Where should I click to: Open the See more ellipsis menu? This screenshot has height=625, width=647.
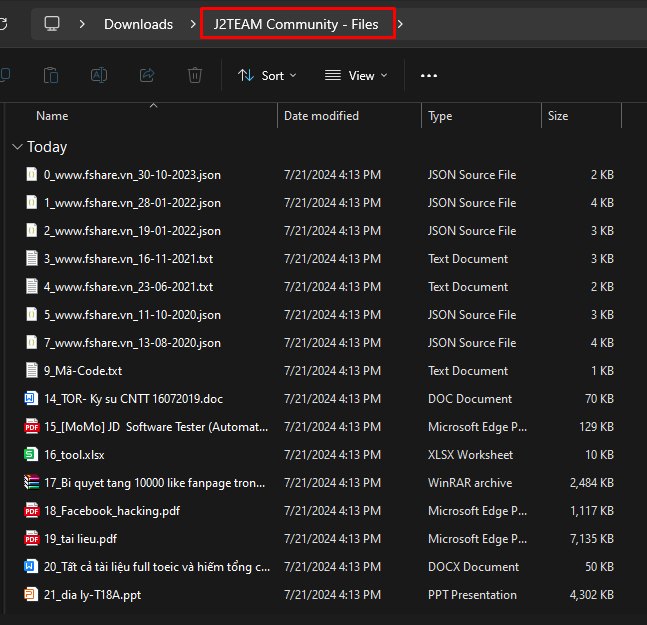click(429, 76)
